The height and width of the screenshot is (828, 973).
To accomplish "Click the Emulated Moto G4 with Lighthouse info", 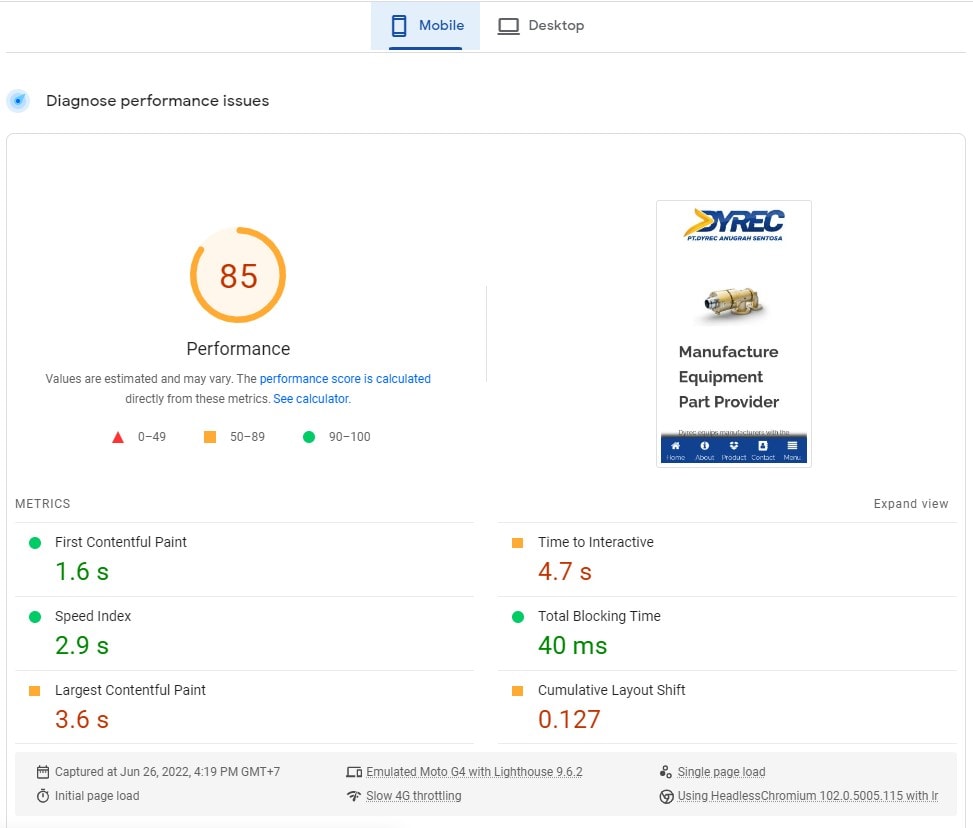I will click(473, 772).
